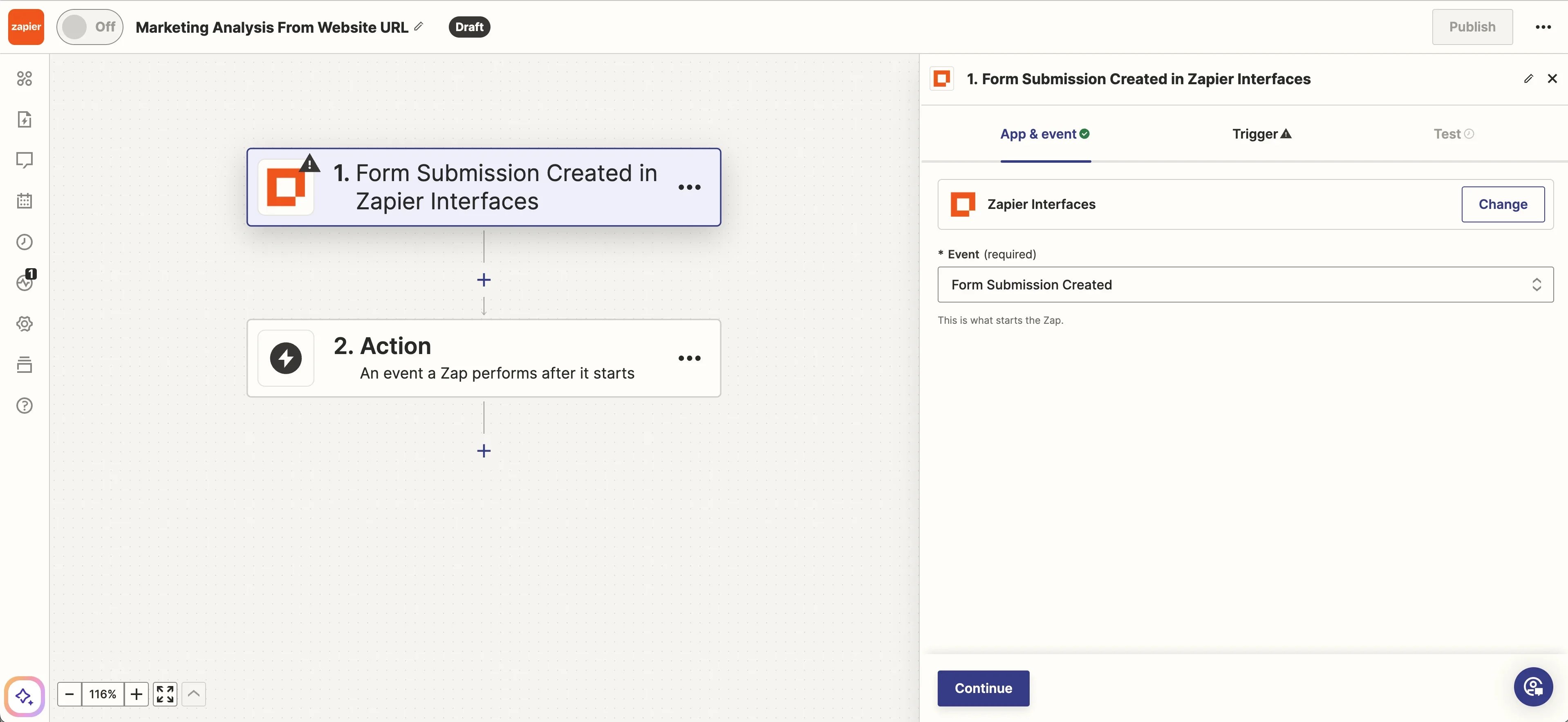Open step 1 three-dot options menu
1568x722 pixels.
tap(689, 188)
